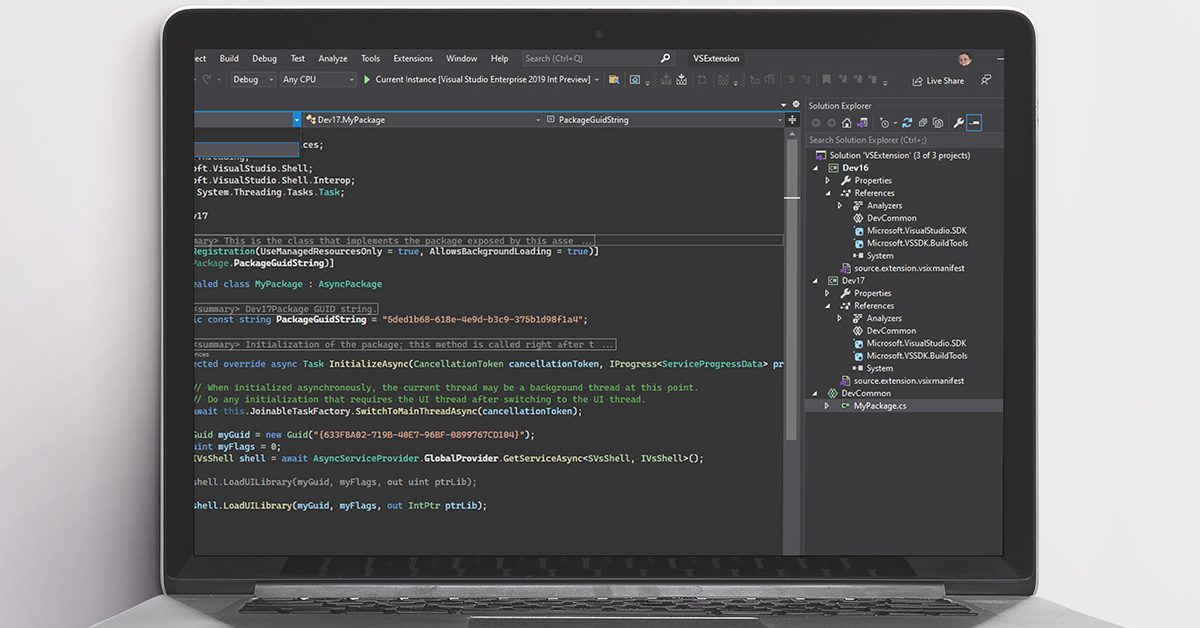Expand Properties under Dev17

coord(828,293)
